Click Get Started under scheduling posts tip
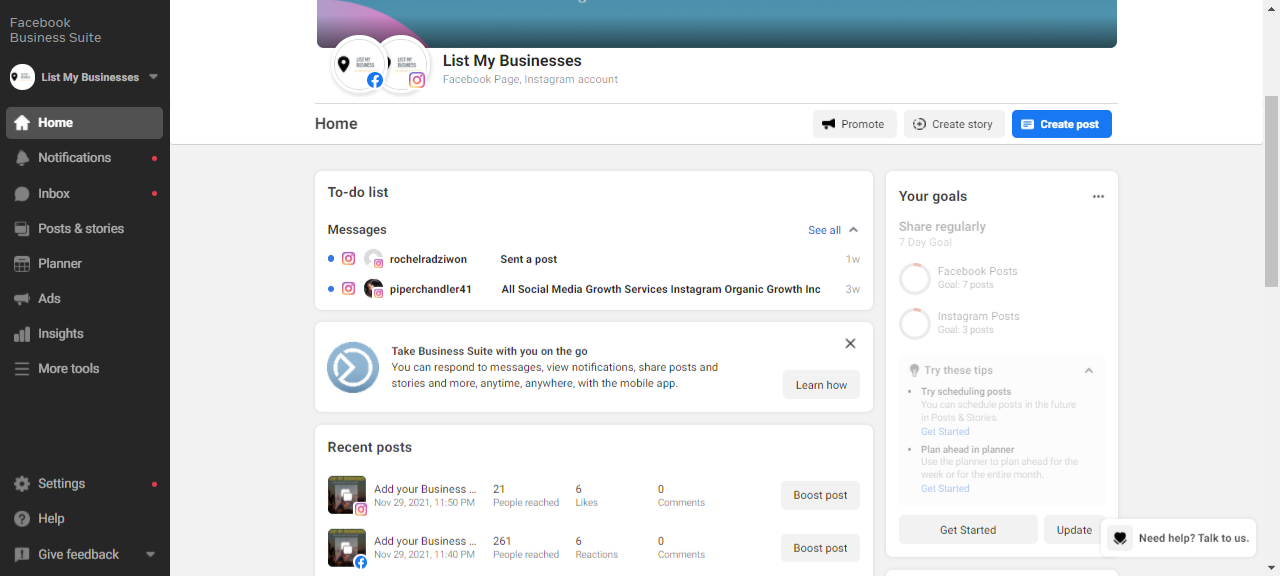This screenshot has width=1280, height=576. [945, 432]
